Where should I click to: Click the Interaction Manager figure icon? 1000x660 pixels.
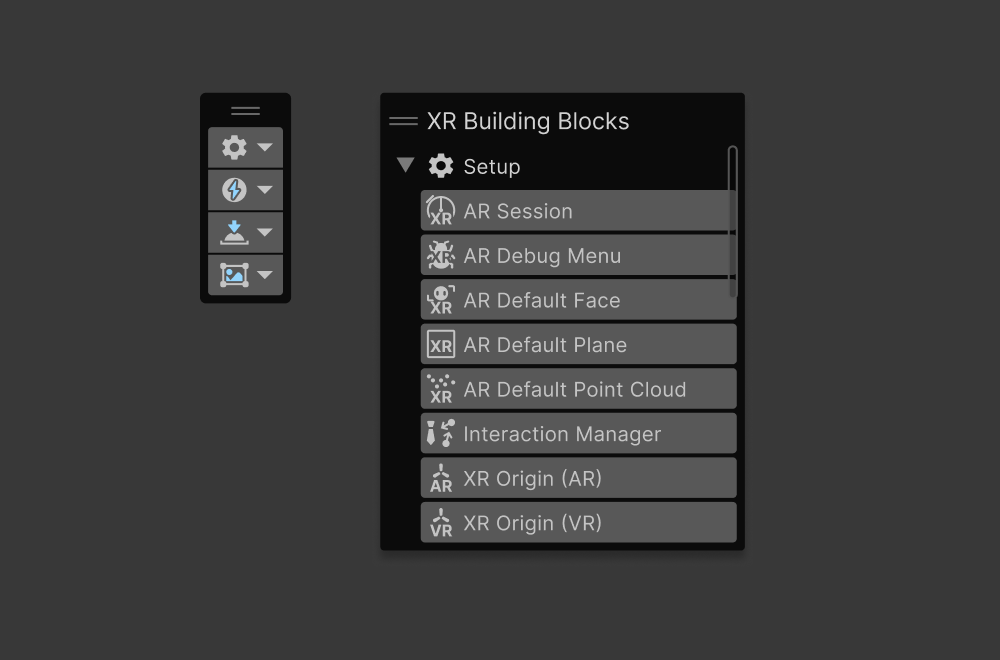[x=441, y=433]
